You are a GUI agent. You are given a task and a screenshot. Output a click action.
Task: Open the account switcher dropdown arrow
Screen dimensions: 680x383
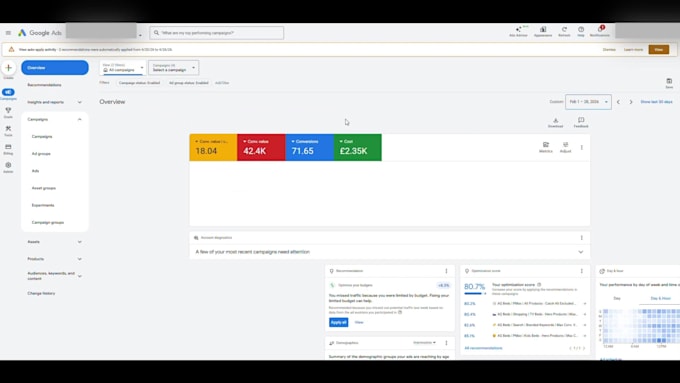pos(140,35)
